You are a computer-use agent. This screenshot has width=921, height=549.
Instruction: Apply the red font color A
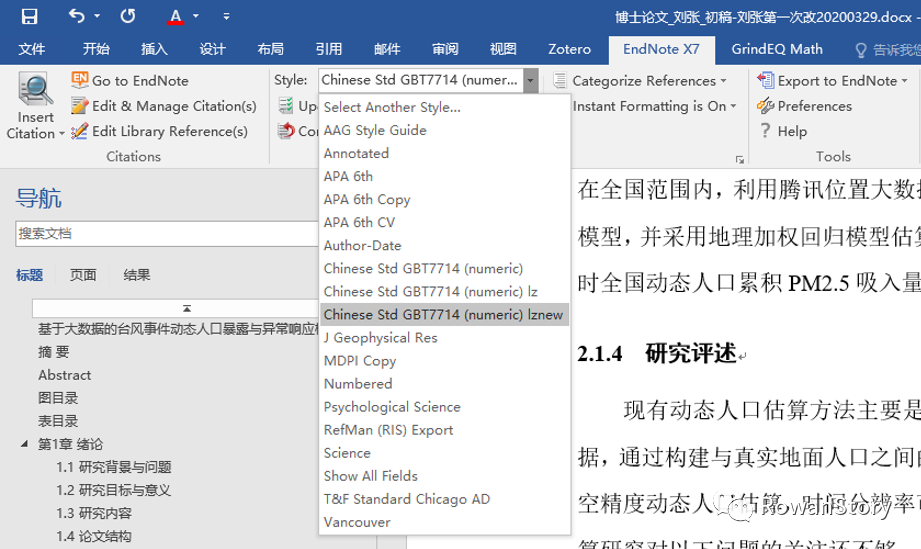coord(175,16)
